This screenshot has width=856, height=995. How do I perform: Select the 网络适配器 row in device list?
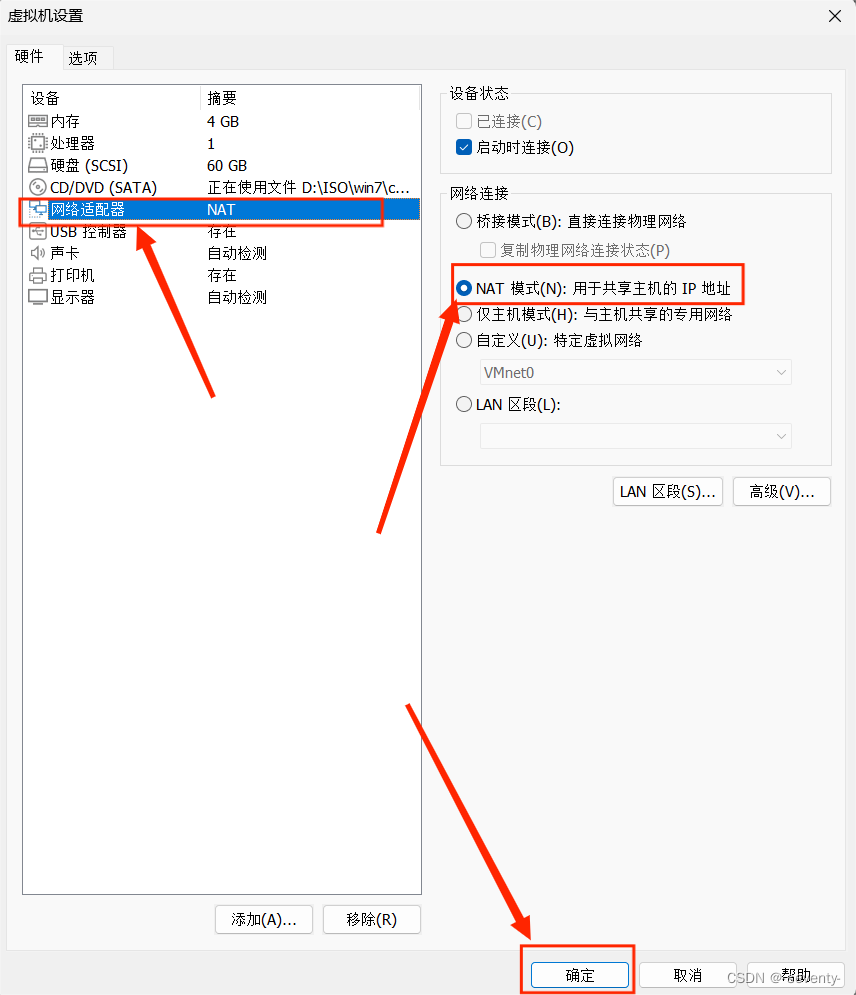click(222, 209)
